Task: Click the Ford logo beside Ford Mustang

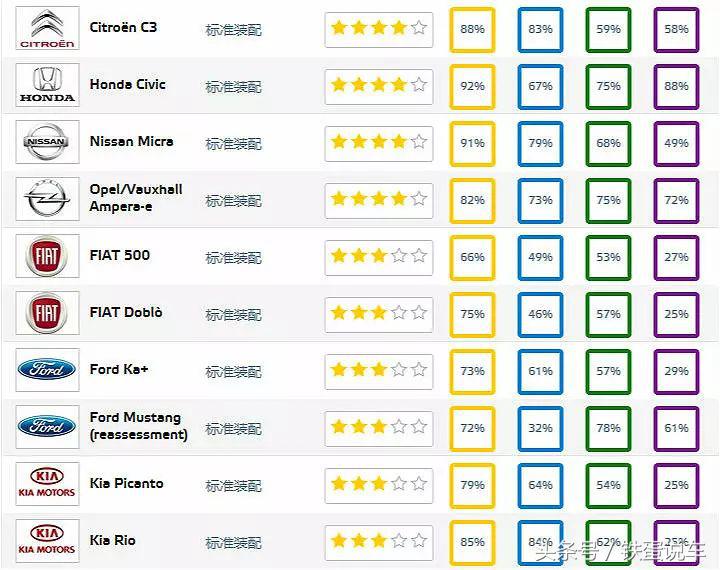Action: pyautogui.click(x=47, y=427)
